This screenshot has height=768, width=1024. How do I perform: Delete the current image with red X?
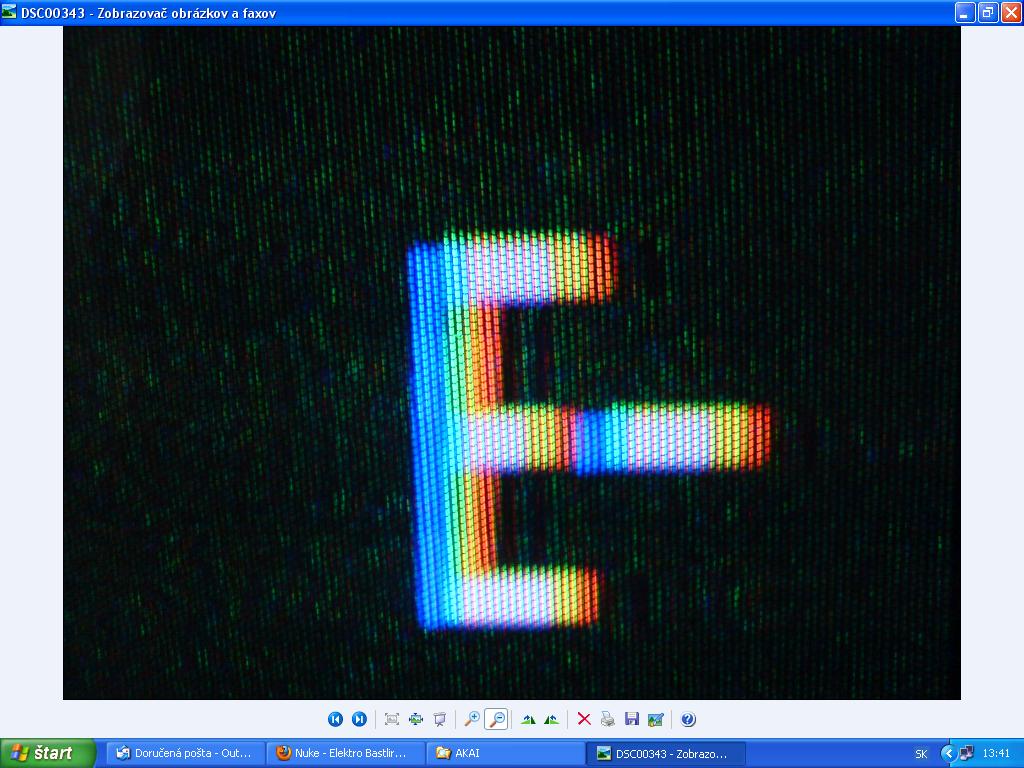(x=584, y=719)
